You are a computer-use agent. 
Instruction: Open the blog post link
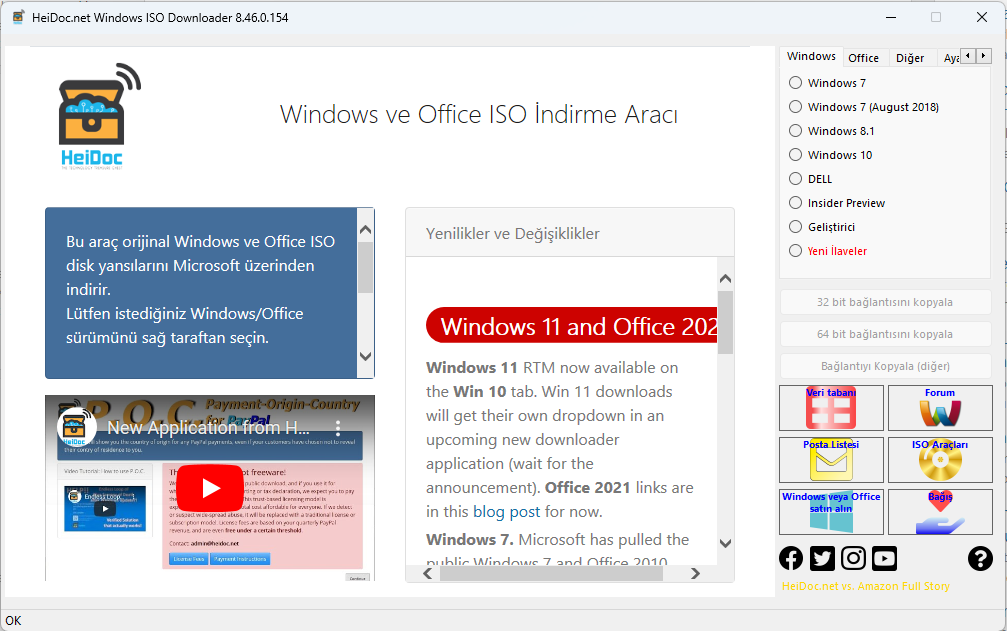tap(506, 512)
